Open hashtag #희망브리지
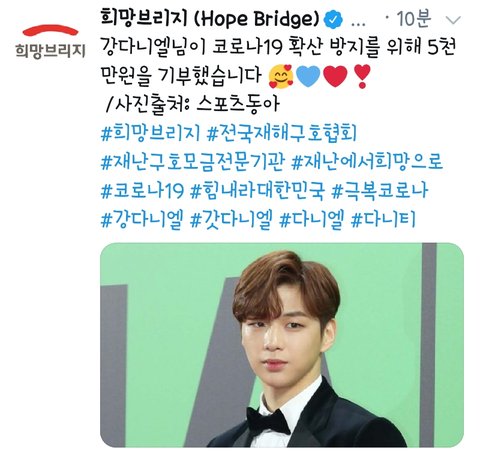This screenshot has width=480, height=457. click(150, 133)
